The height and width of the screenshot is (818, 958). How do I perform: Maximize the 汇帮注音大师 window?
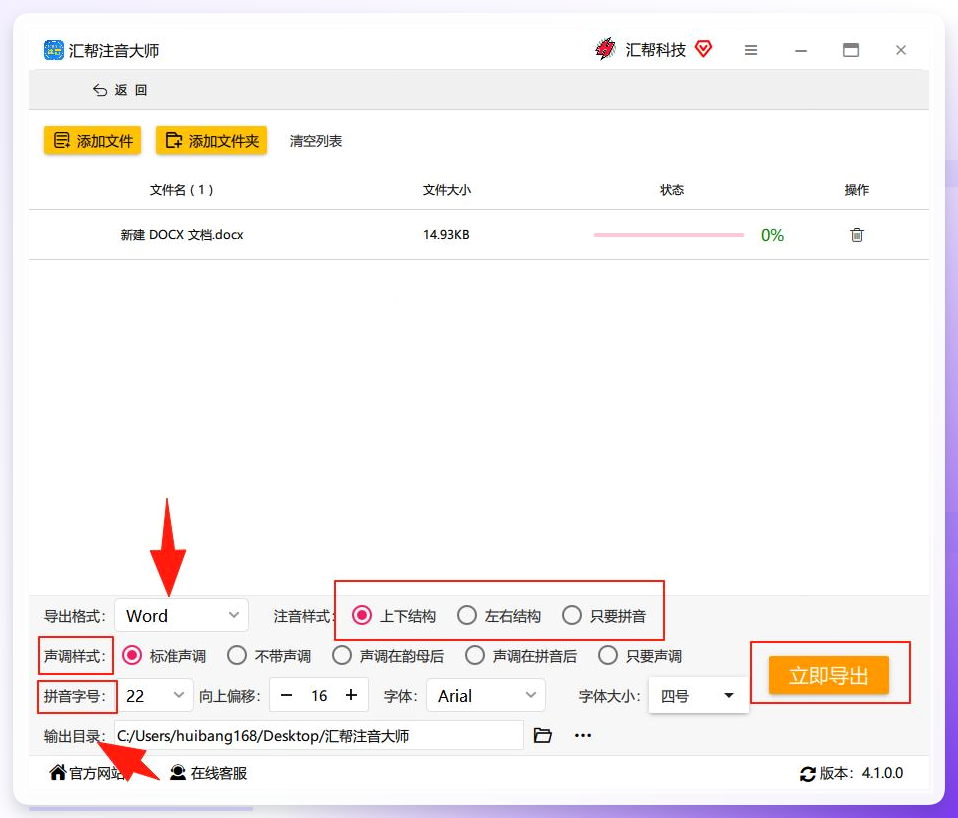coord(850,50)
